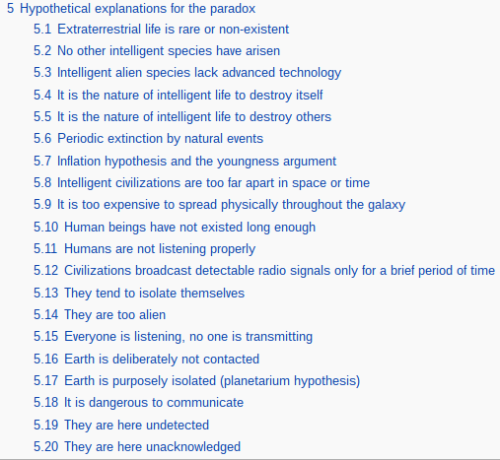Open Earth is deliberately not contacted

(146, 359)
